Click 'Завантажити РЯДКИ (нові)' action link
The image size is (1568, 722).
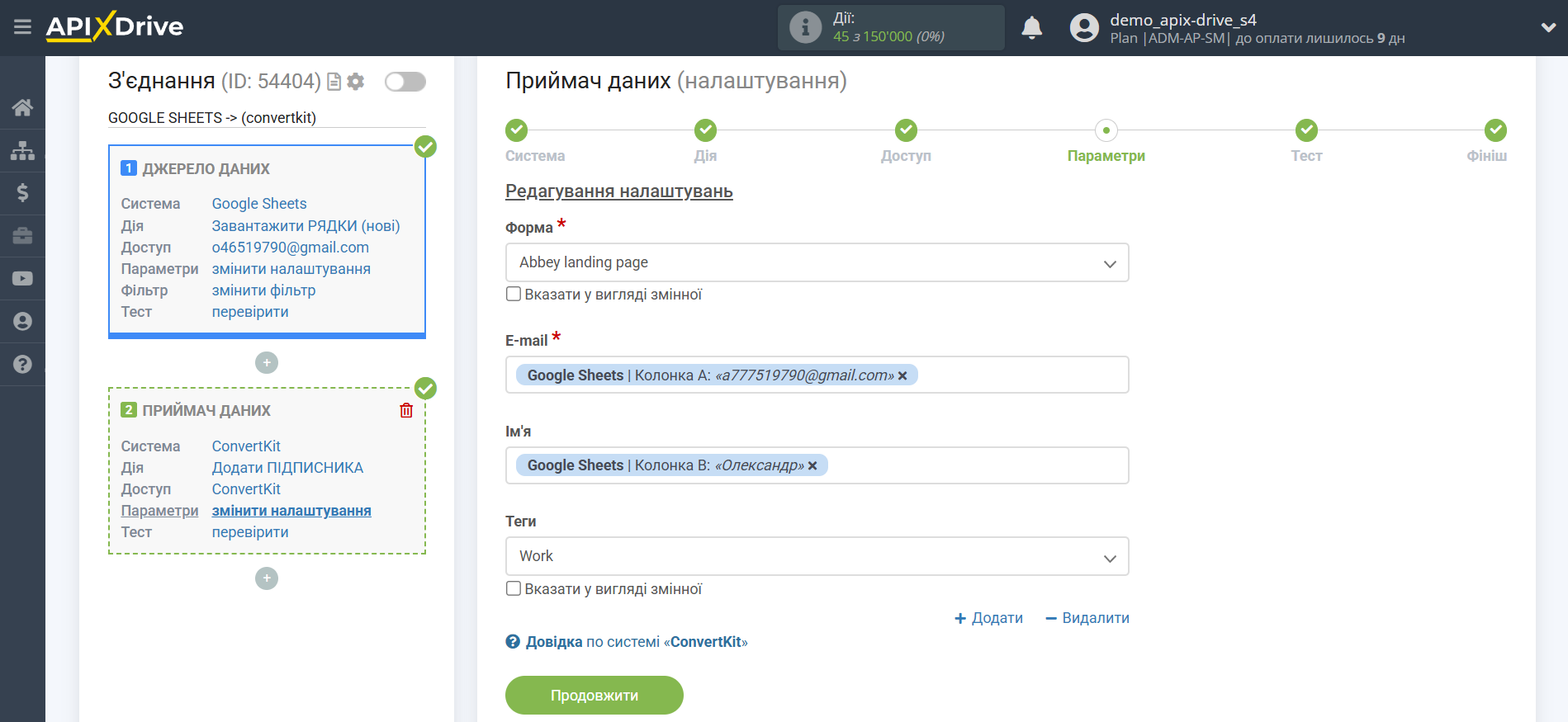click(x=306, y=226)
